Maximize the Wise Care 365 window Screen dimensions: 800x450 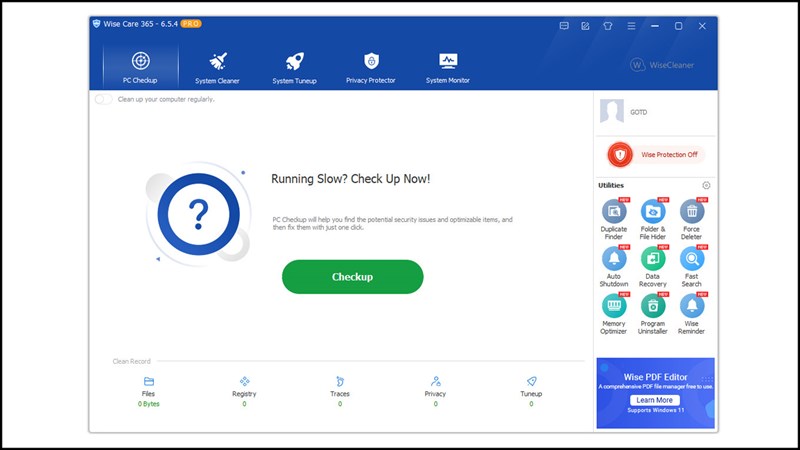click(678, 26)
